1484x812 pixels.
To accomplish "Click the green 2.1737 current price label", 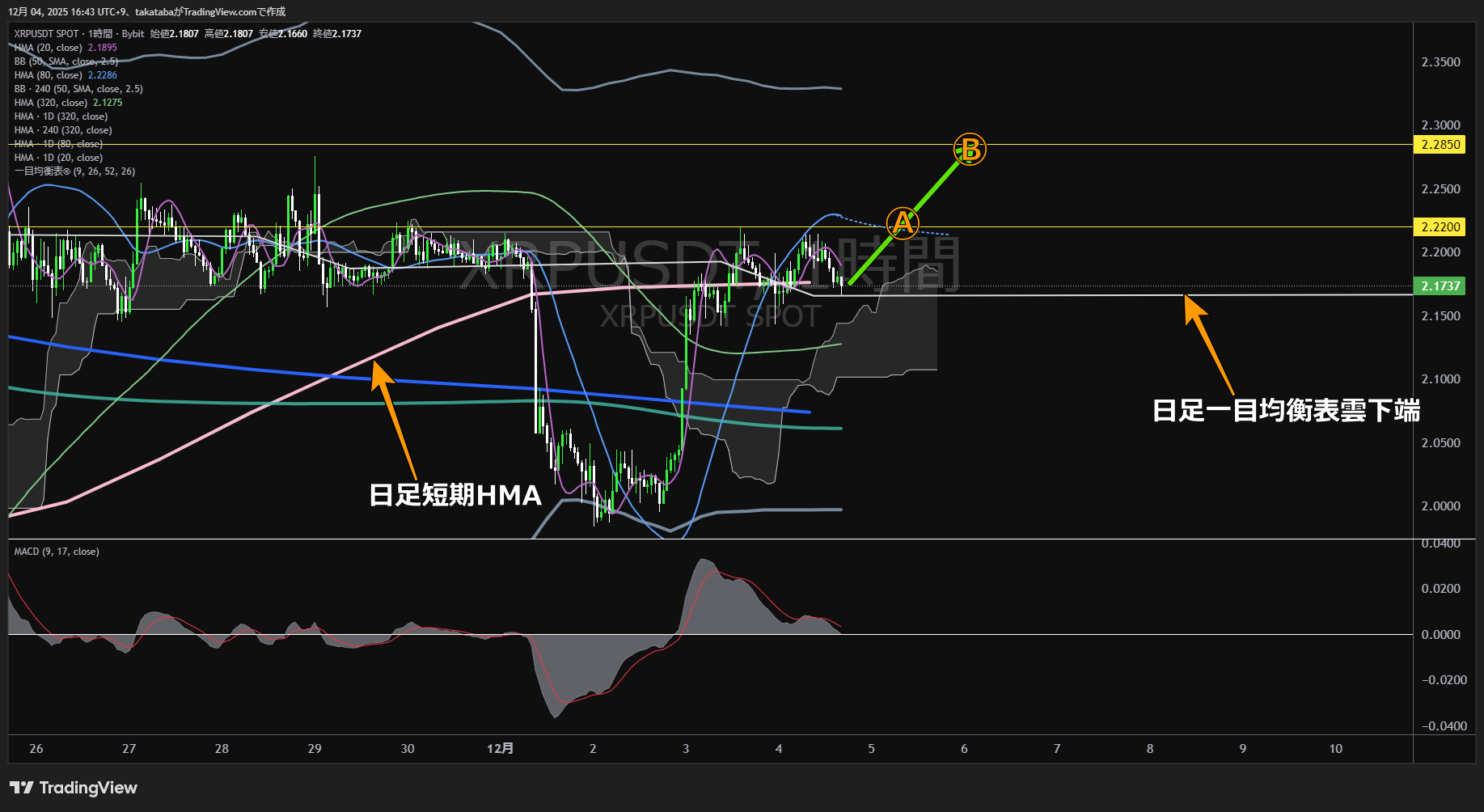I will (x=1440, y=286).
